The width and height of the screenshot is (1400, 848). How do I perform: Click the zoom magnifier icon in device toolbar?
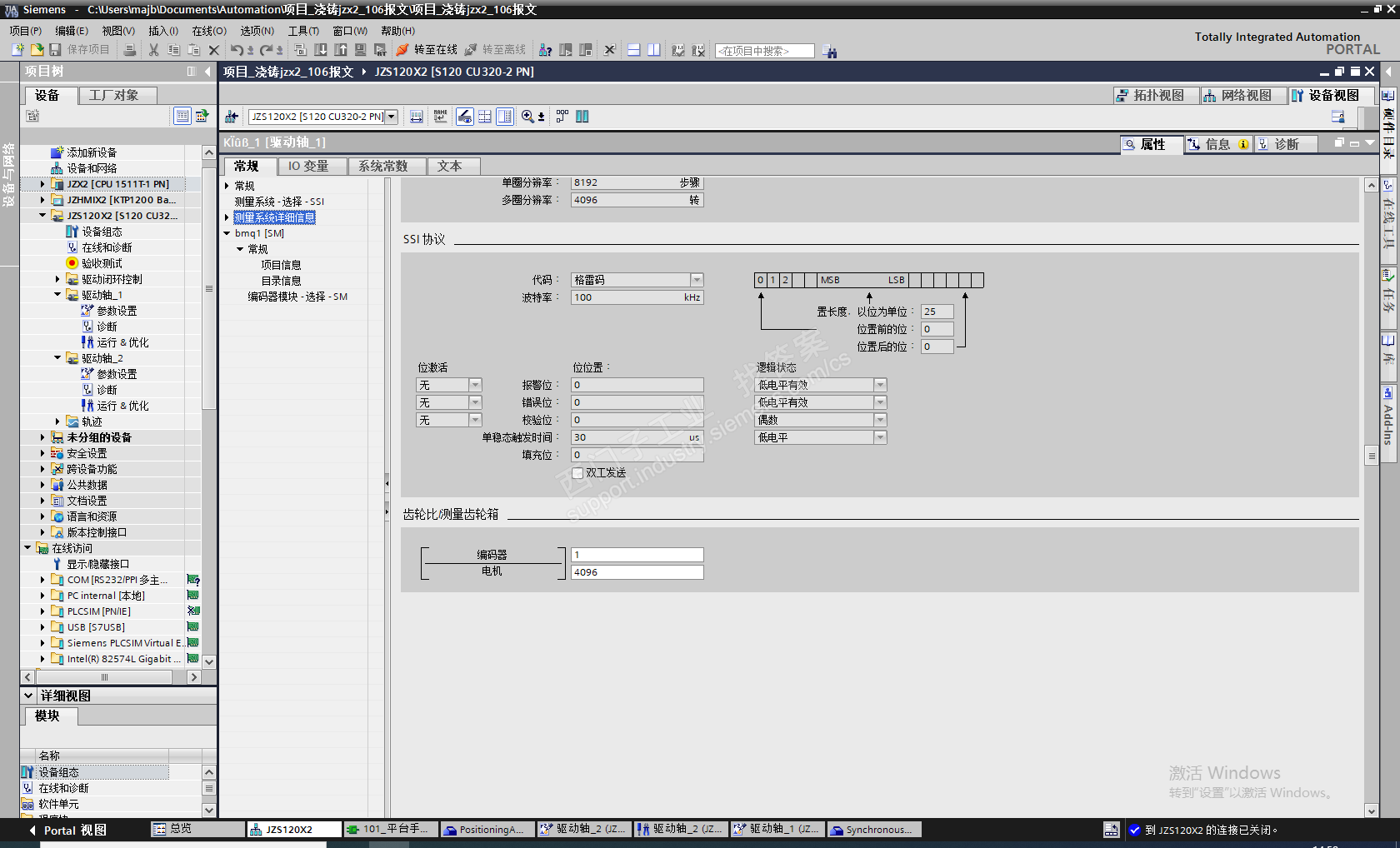click(527, 117)
